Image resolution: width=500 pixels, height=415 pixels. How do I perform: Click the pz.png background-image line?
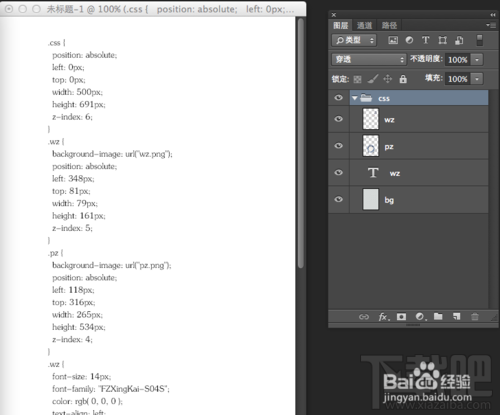(x=112, y=265)
